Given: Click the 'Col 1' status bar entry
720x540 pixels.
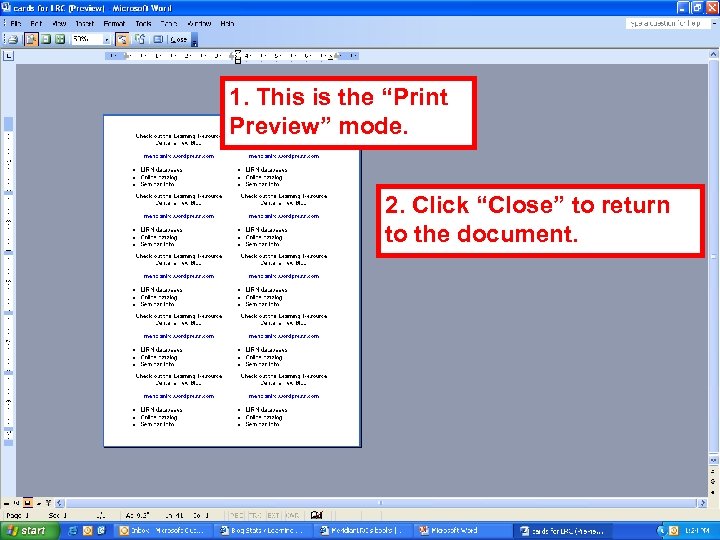Looking at the screenshot, I should tap(201, 516).
